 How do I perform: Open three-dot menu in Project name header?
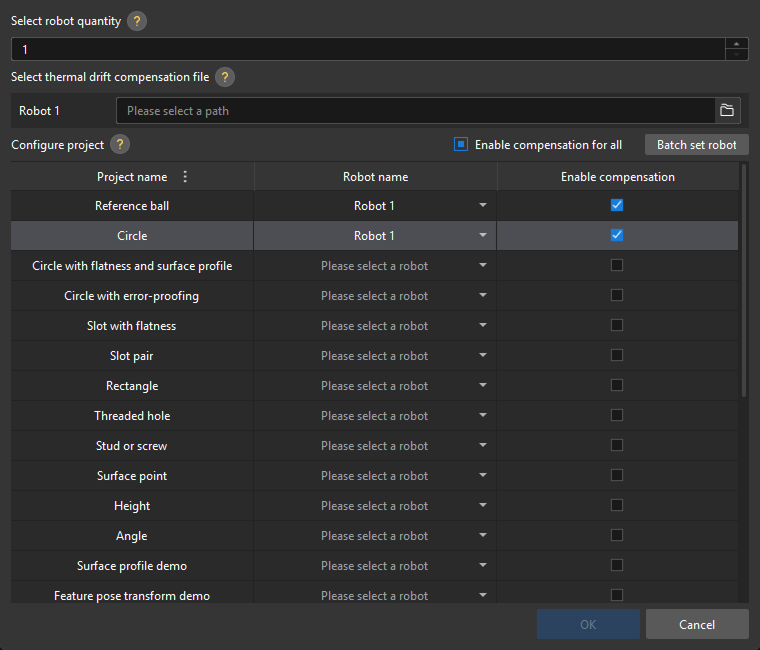[x=185, y=176]
